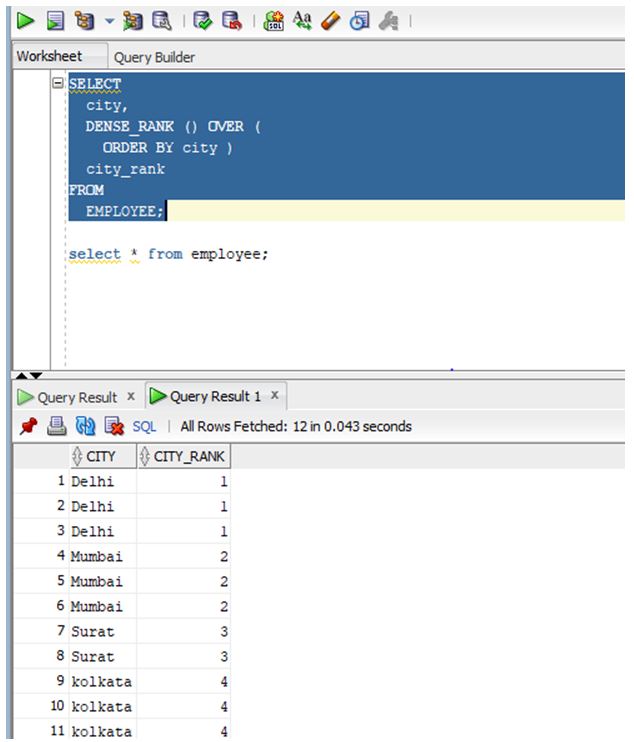Click the red pushpin freeze icon
The height and width of the screenshot is (742, 634).
point(28,426)
